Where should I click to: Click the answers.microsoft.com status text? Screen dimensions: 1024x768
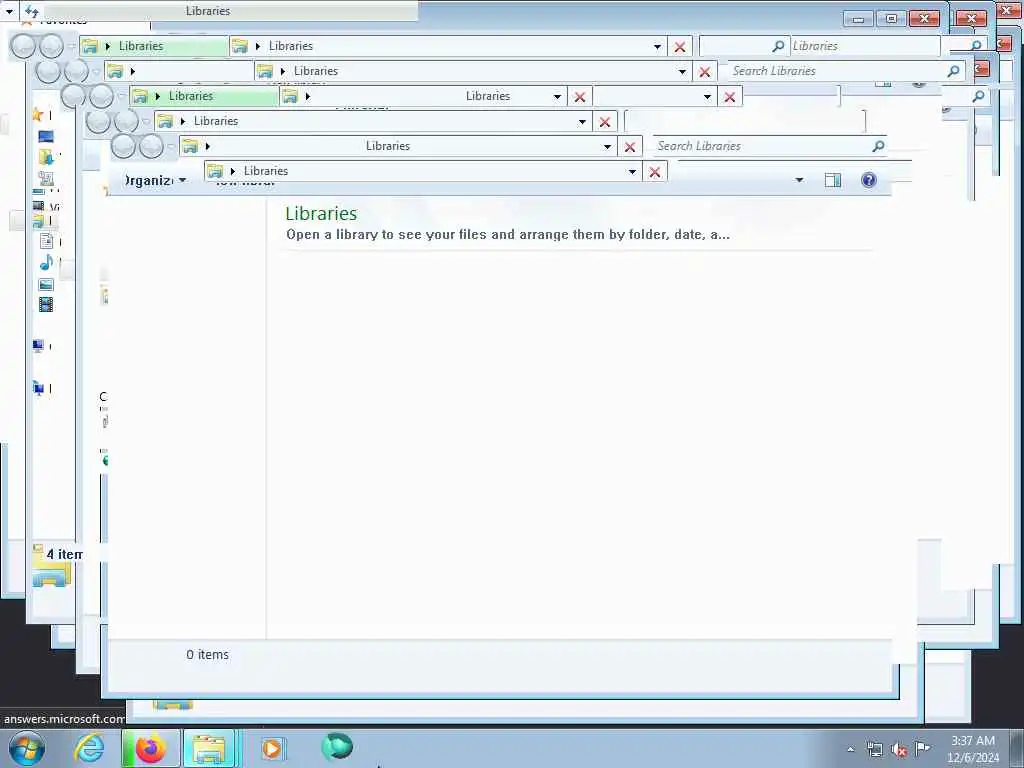(63, 719)
